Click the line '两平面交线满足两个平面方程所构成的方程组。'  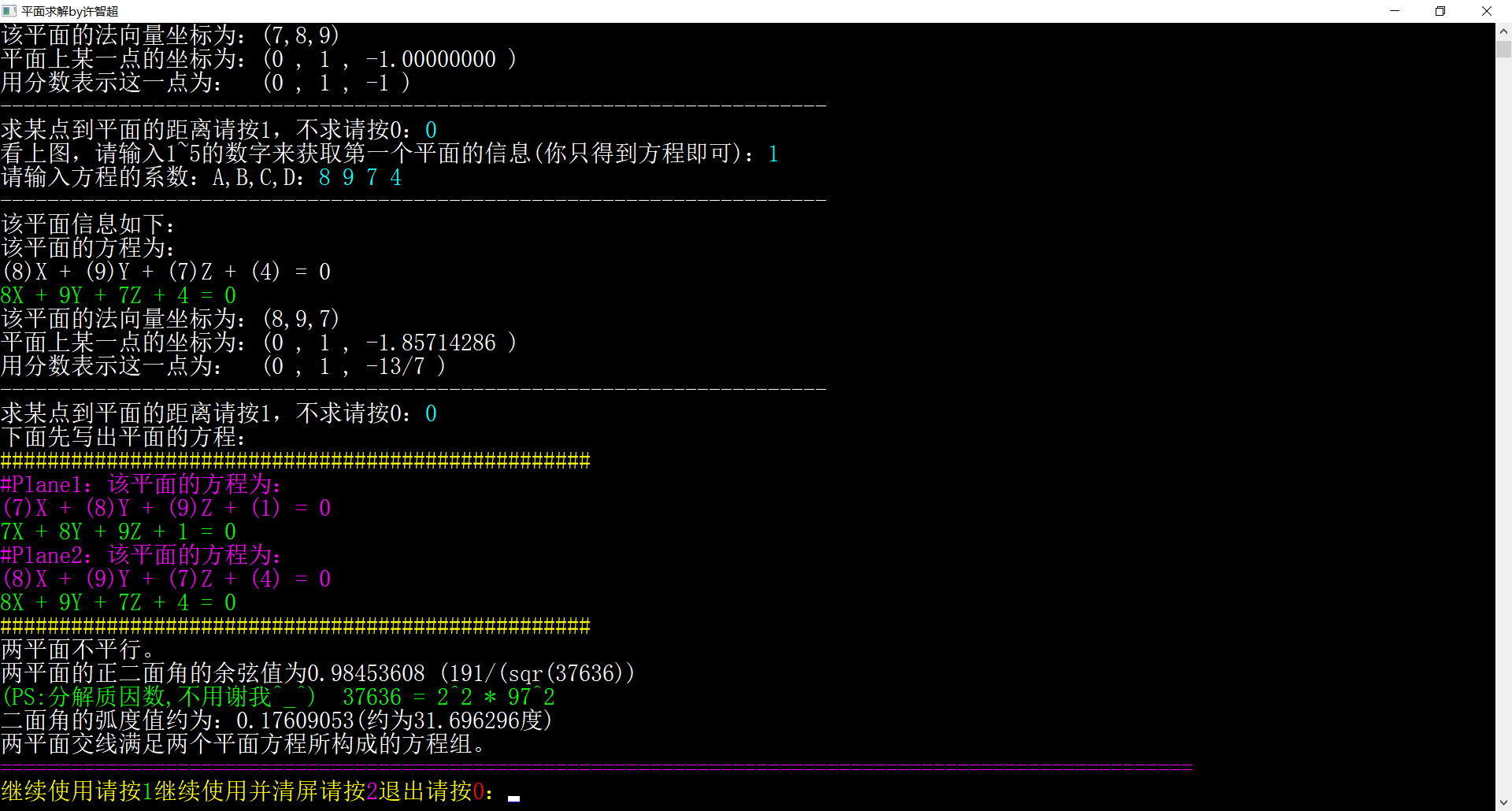coord(243,744)
